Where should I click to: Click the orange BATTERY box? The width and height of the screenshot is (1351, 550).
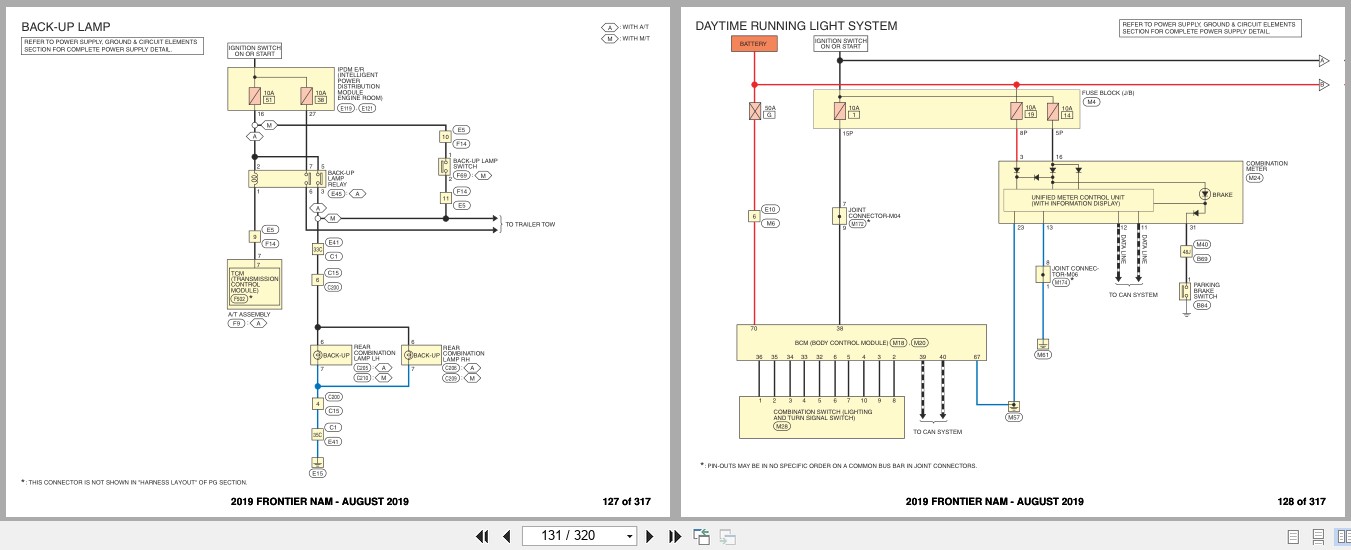coord(753,45)
